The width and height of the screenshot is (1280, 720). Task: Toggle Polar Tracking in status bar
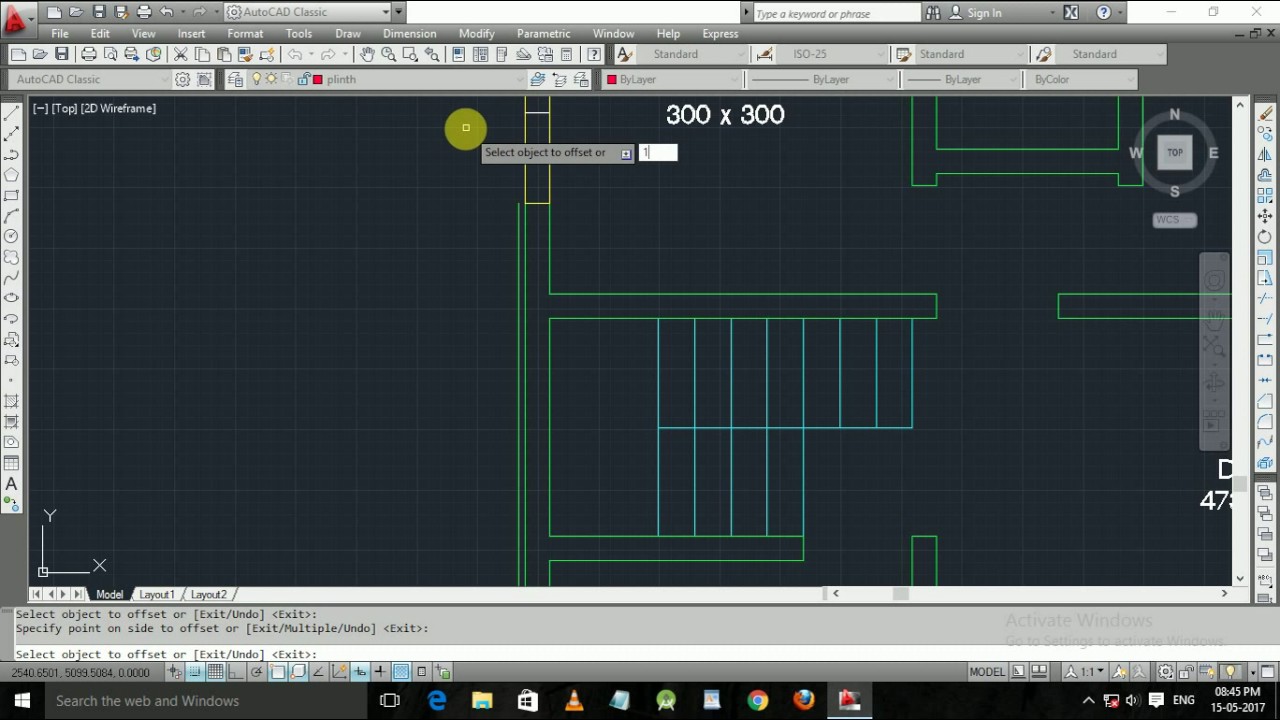pyautogui.click(x=257, y=672)
